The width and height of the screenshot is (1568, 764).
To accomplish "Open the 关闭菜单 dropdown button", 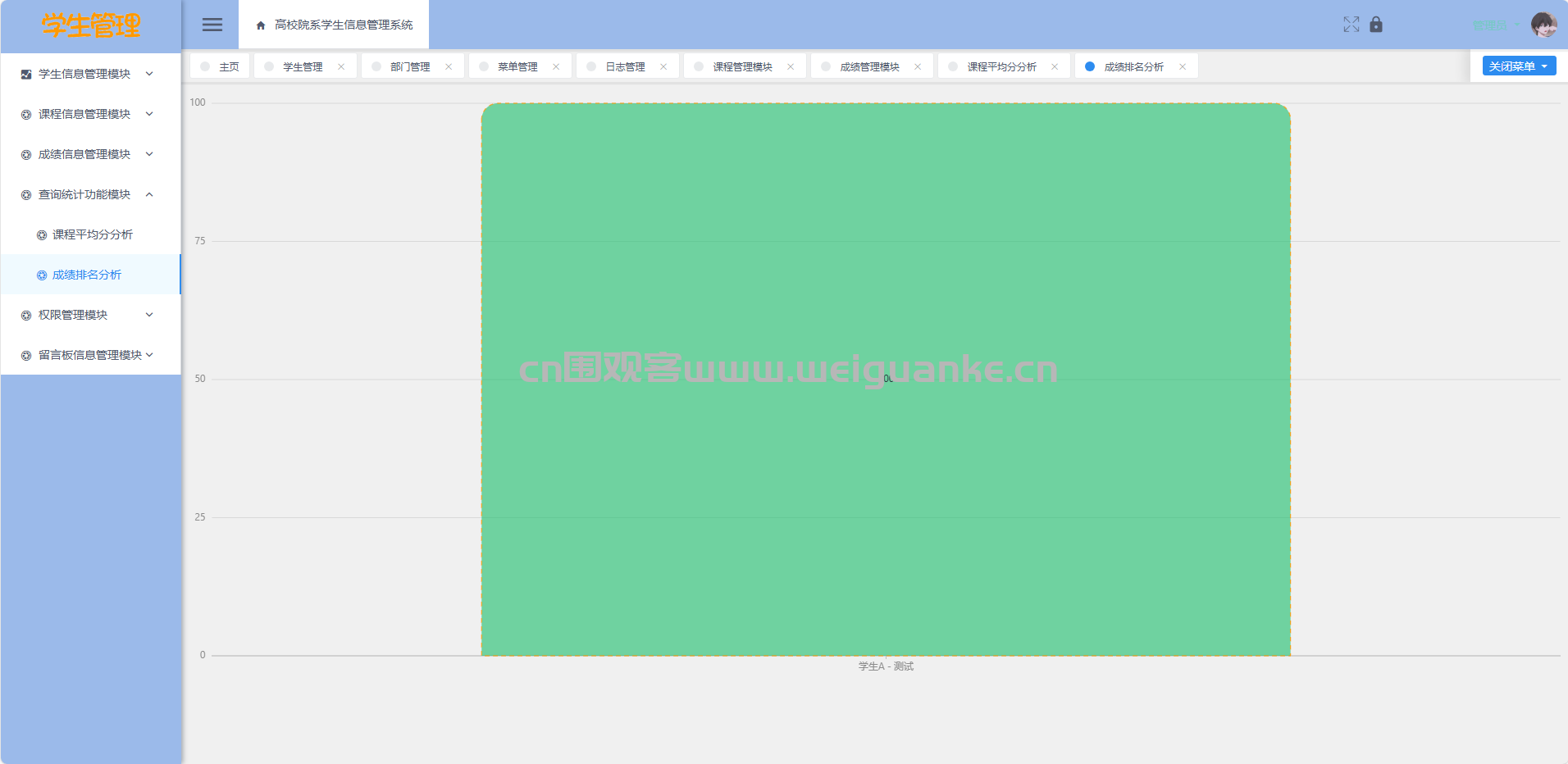I will (1518, 66).
